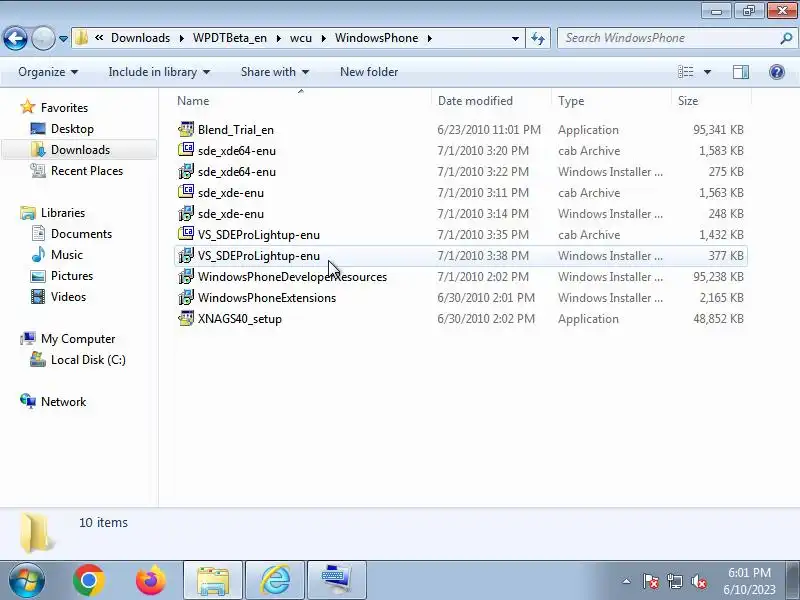This screenshot has height=600, width=800.
Task: Open recent pages dropdown beside Forward button
Action: [x=63, y=38]
